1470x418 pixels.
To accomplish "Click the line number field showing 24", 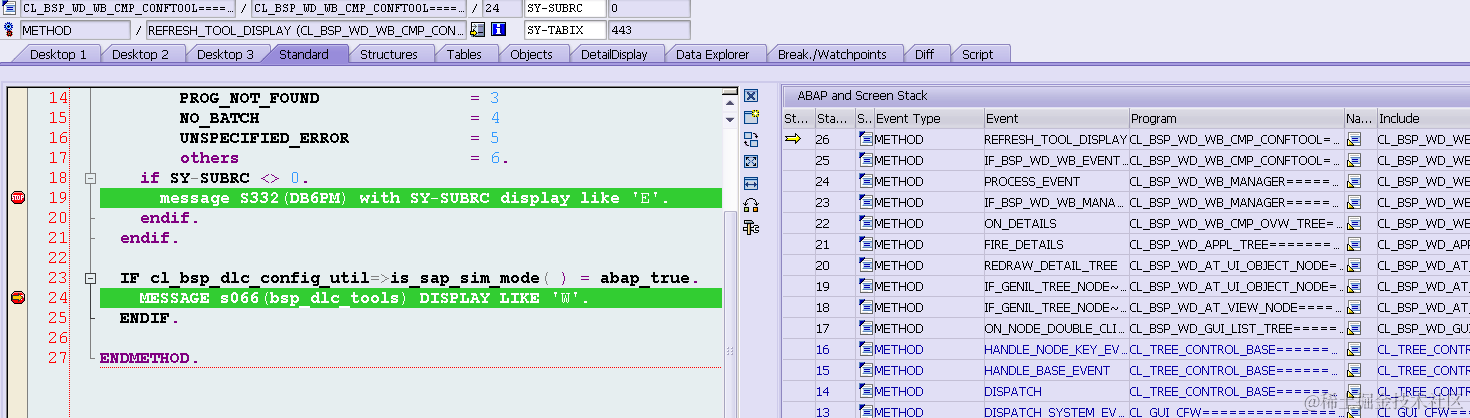I will pos(501,8).
